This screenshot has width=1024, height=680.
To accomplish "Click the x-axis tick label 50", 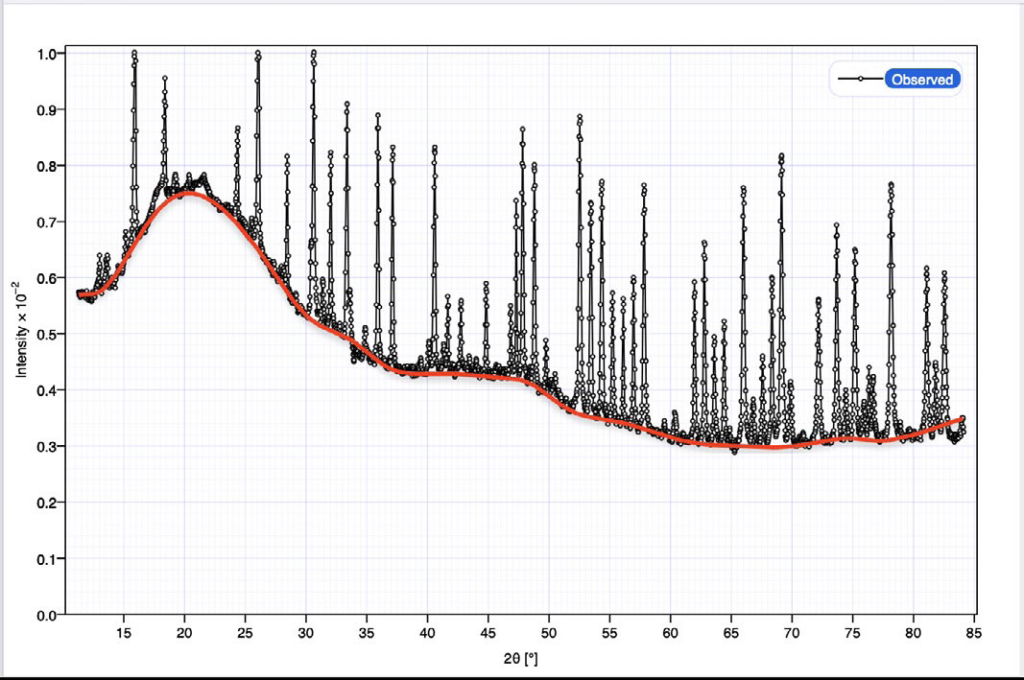I will [549, 632].
